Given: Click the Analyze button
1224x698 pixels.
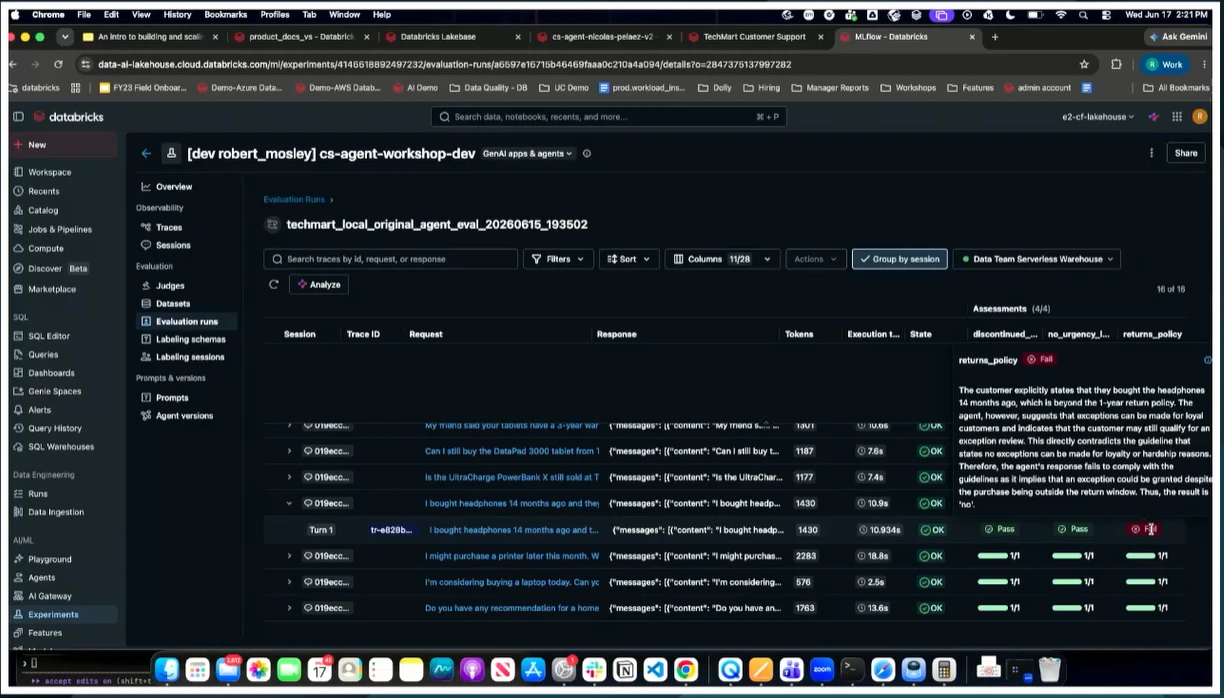Looking at the screenshot, I should point(319,285).
